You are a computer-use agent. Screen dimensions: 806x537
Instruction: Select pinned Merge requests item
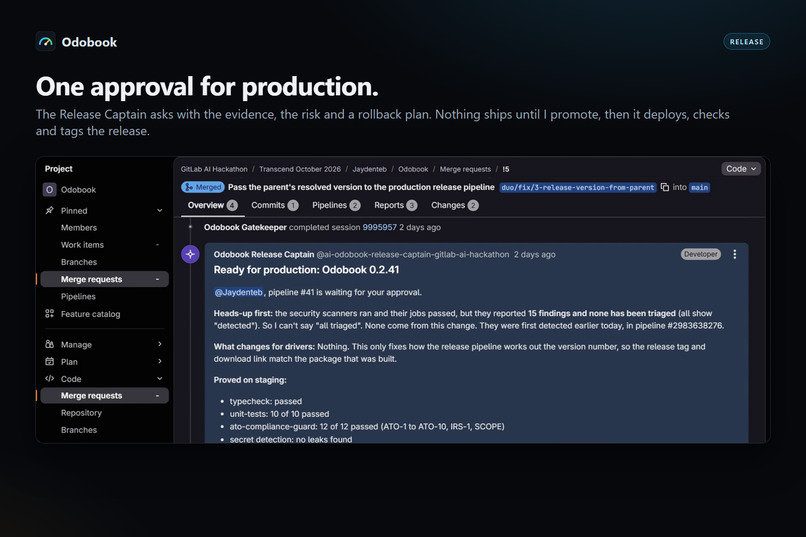tap(104, 279)
